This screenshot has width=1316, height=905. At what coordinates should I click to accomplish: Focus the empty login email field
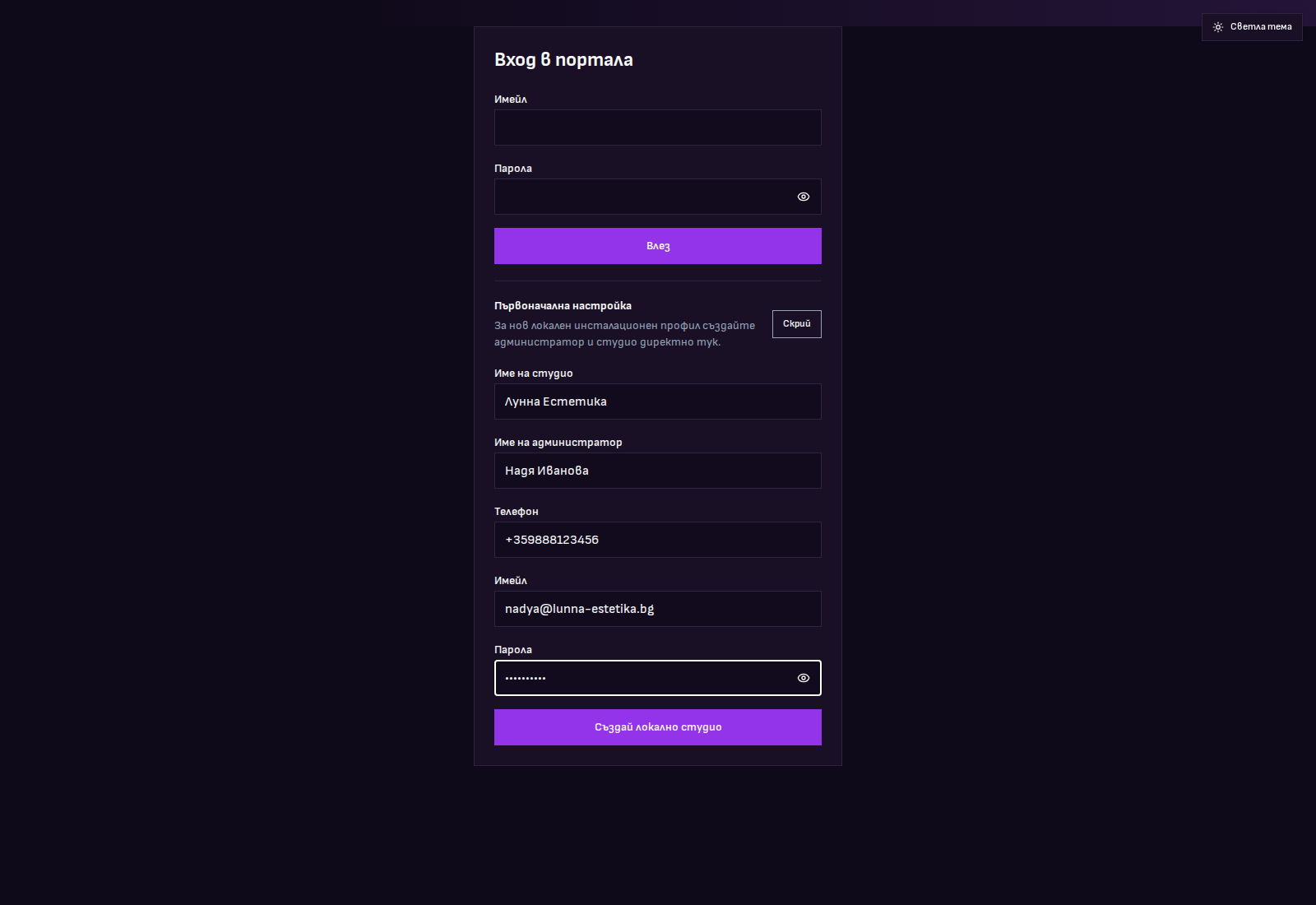pos(657,128)
